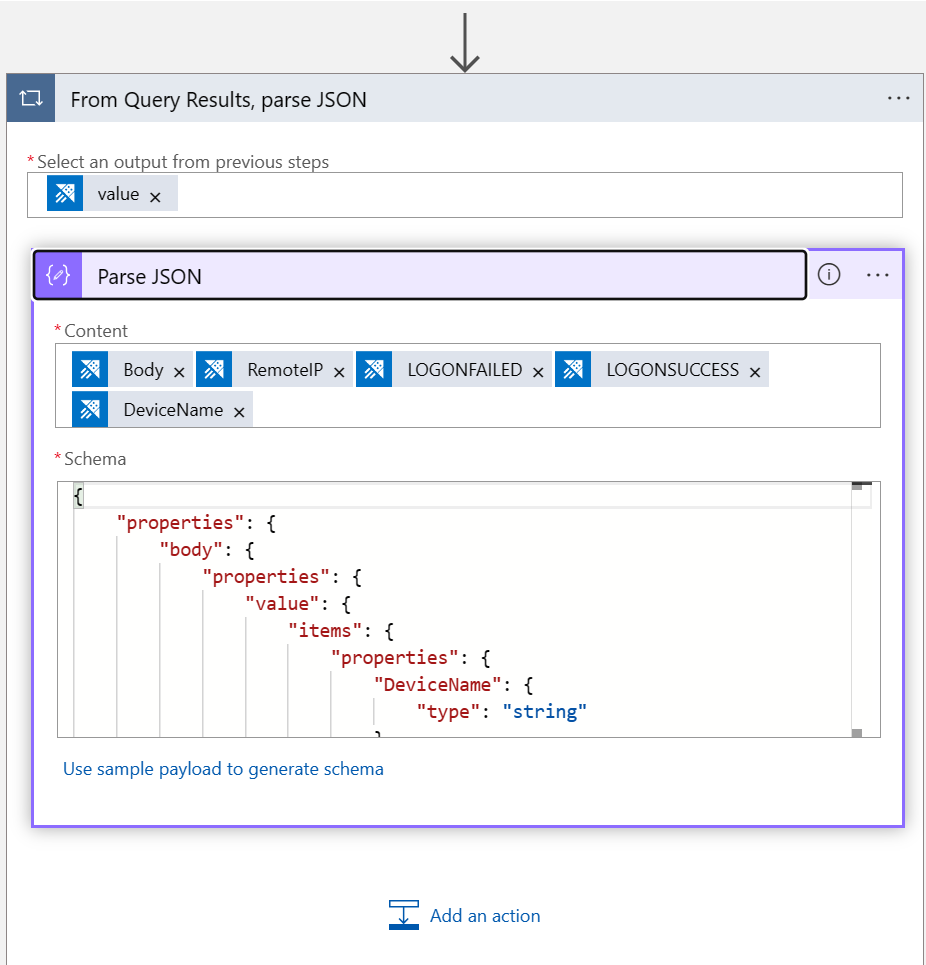Viewport: 926px width, 965px height.
Task: Remove the DeviceName token
Action: coord(239,412)
